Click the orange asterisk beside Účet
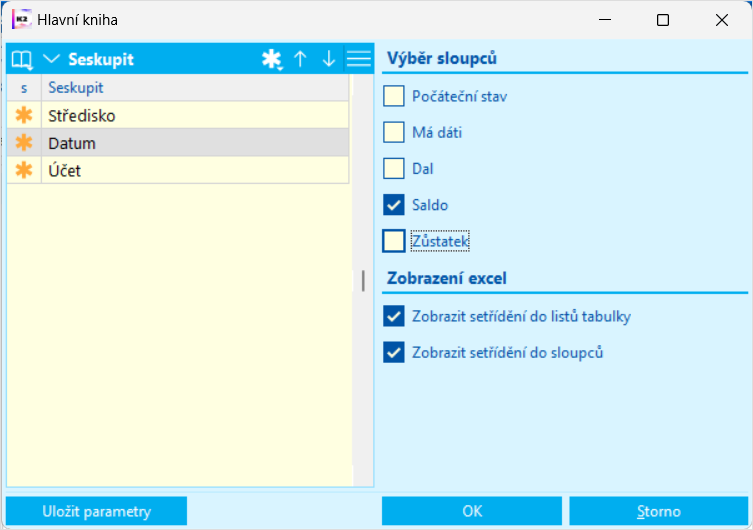Screen dimensions: 753x530 (x=23, y=171)
